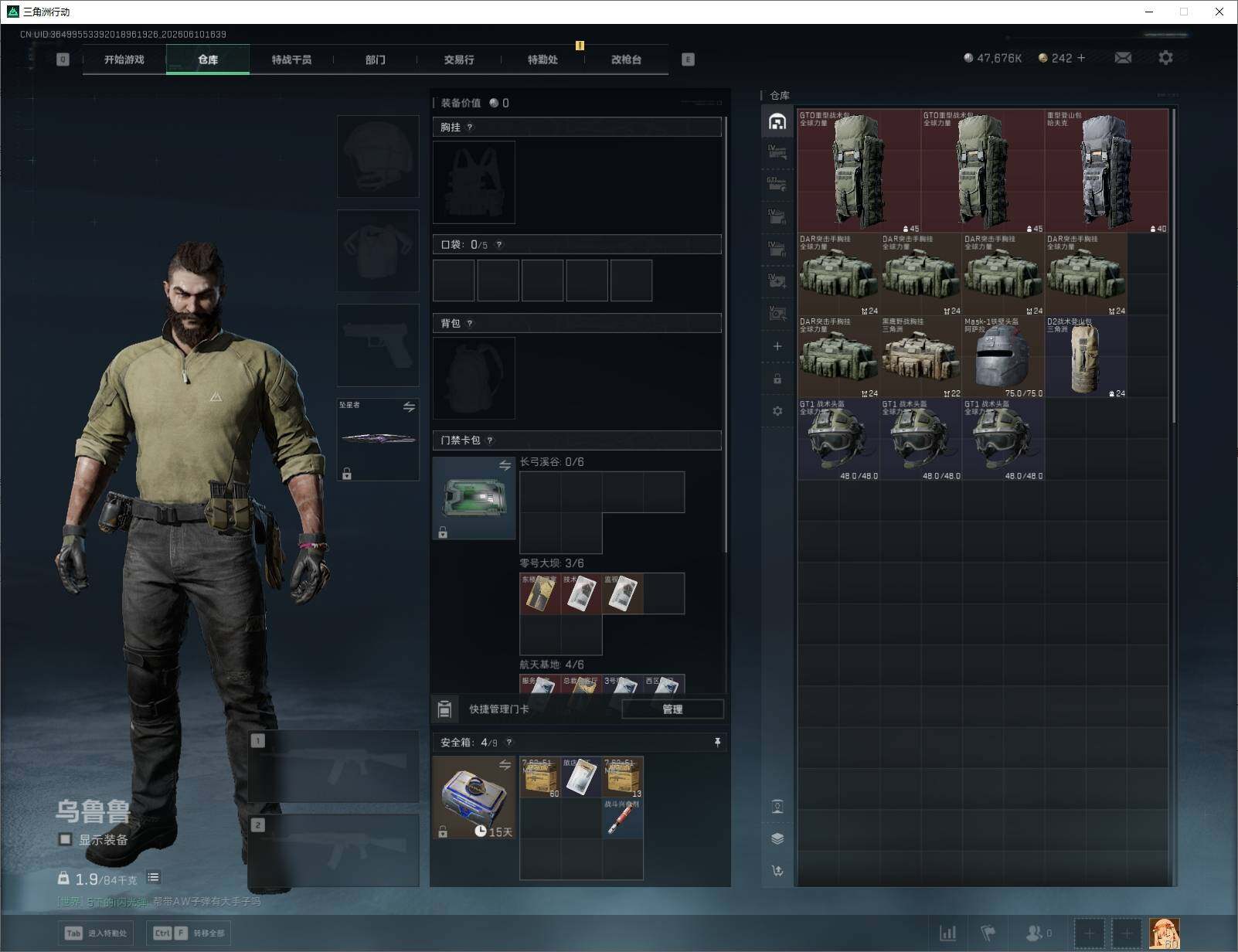
Task: Open the 特战干员 tab
Action: point(291,59)
